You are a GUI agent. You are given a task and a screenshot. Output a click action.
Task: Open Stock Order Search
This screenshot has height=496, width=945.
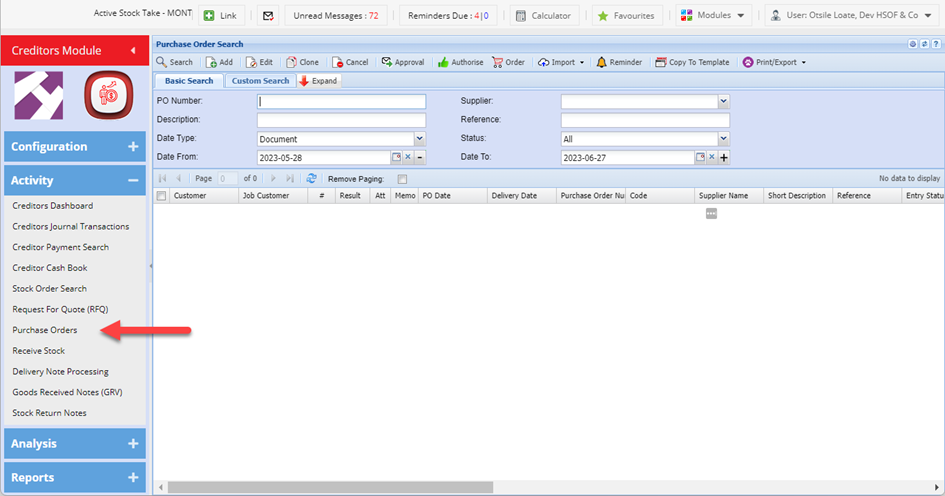click(49, 289)
